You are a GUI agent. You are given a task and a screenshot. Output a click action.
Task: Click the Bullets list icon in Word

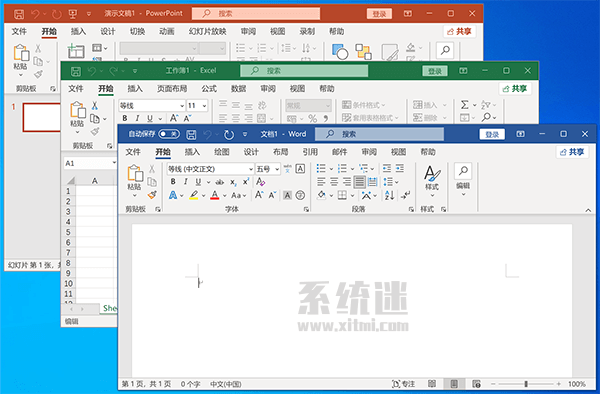(x=321, y=168)
